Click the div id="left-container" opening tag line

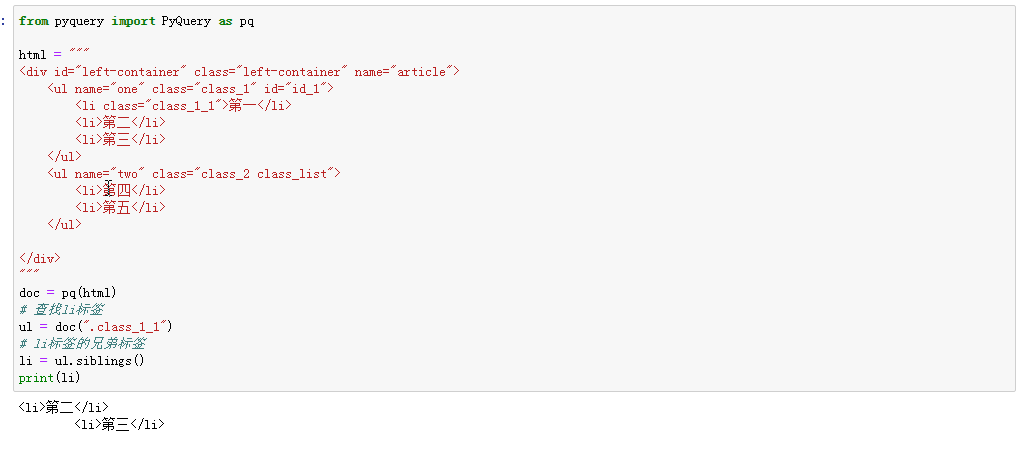coord(238,72)
